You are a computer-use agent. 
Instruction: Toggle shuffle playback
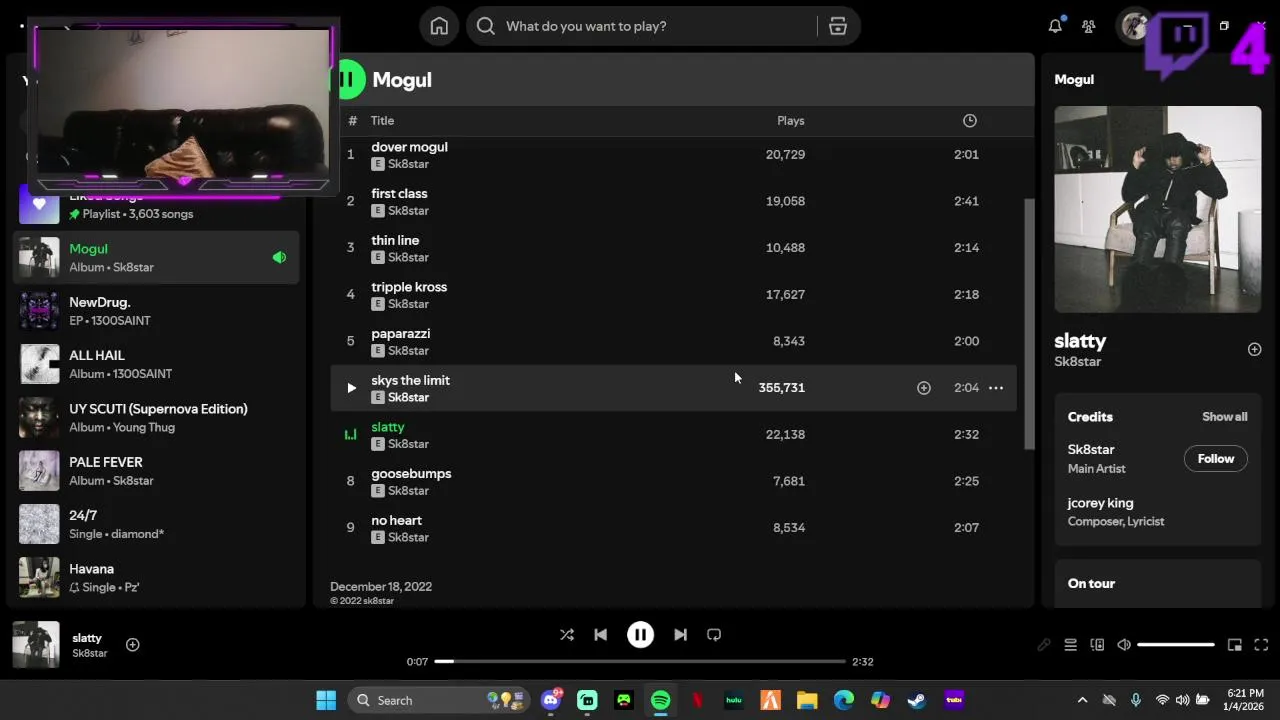[x=567, y=635]
